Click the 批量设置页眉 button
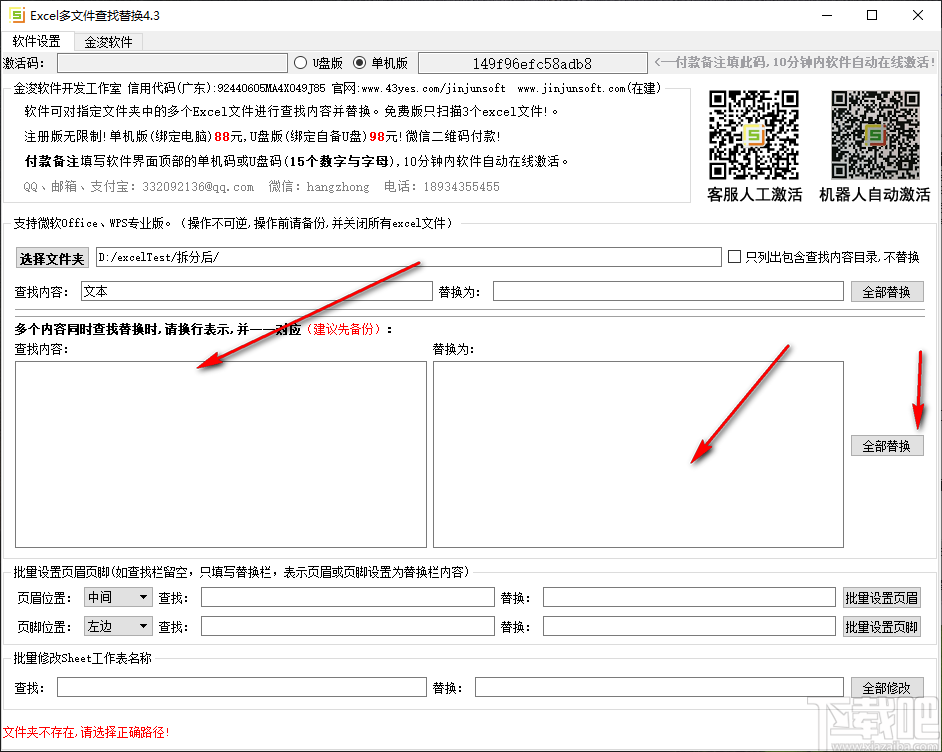The height and width of the screenshot is (752, 942). [x=880, y=596]
